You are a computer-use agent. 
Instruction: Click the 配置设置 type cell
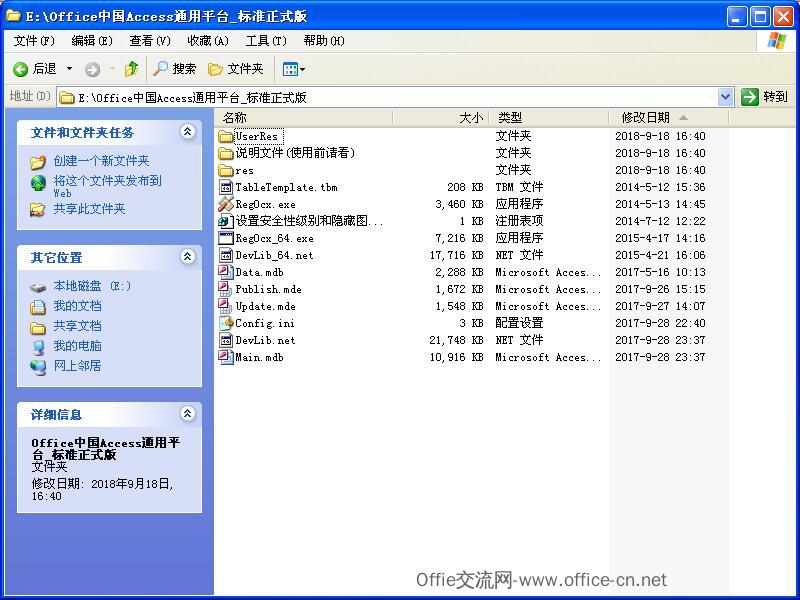(x=519, y=323)
